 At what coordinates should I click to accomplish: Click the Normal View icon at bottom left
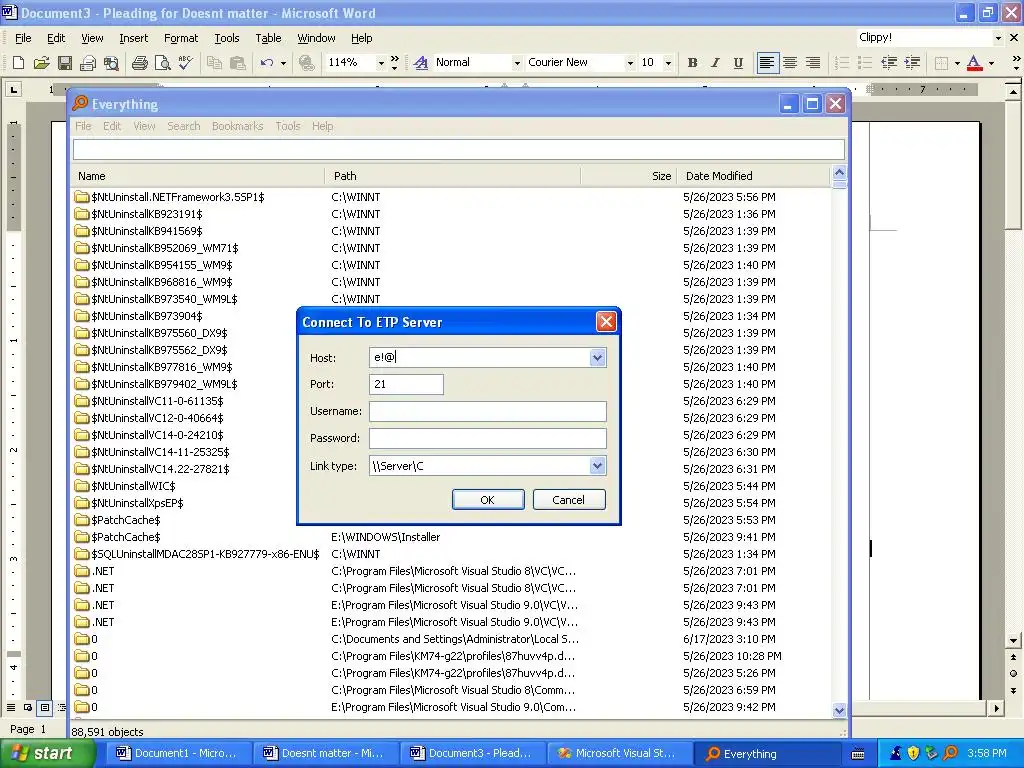click(10, 707)
